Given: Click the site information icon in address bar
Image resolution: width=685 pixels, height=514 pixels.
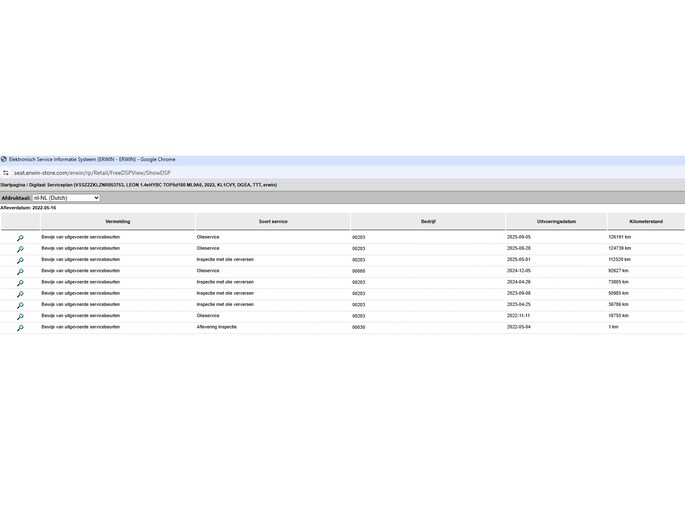Looking at the screenshot, I should tap(6, 173).
